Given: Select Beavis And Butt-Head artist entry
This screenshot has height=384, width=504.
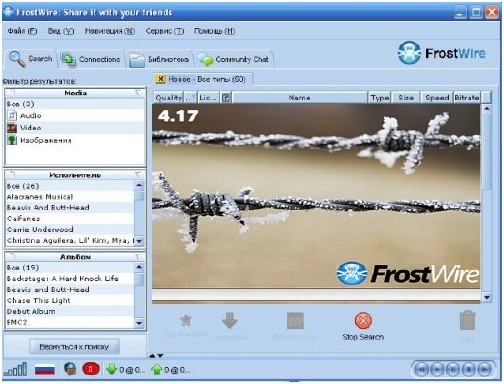Looking at the screenshot, I should click(70, 207).
